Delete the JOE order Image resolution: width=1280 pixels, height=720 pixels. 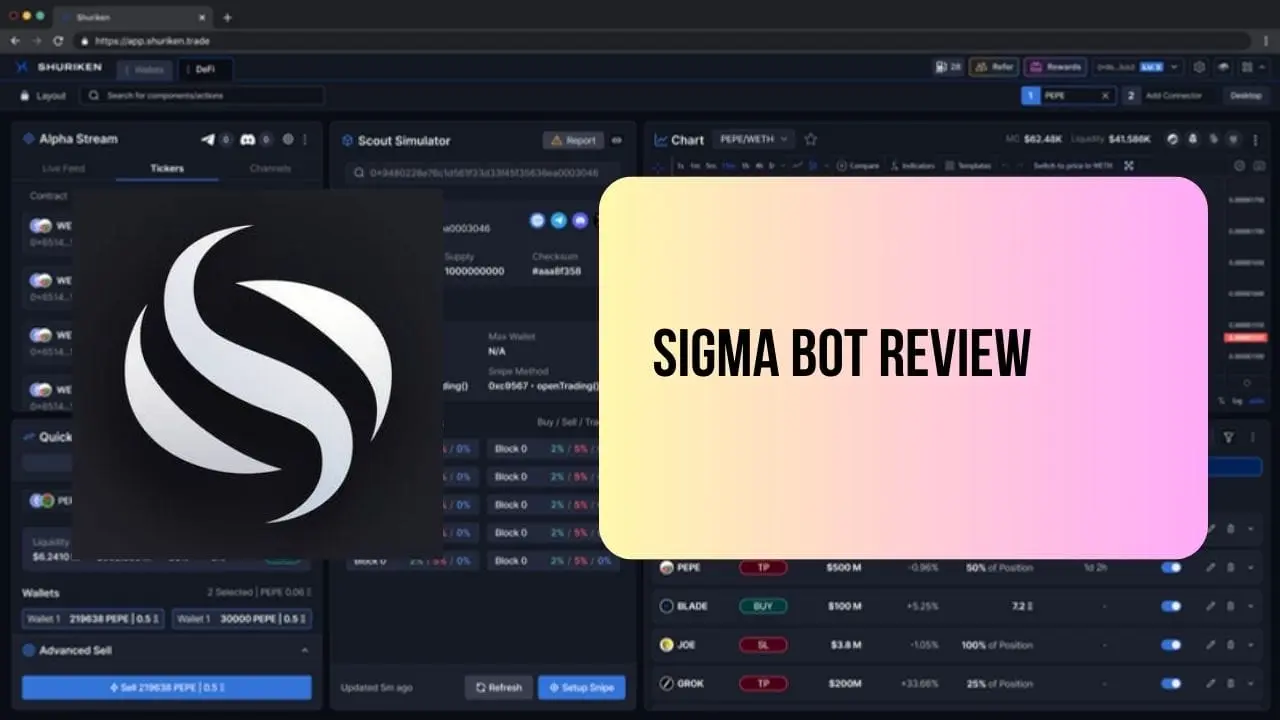(x=1231, y=645)
